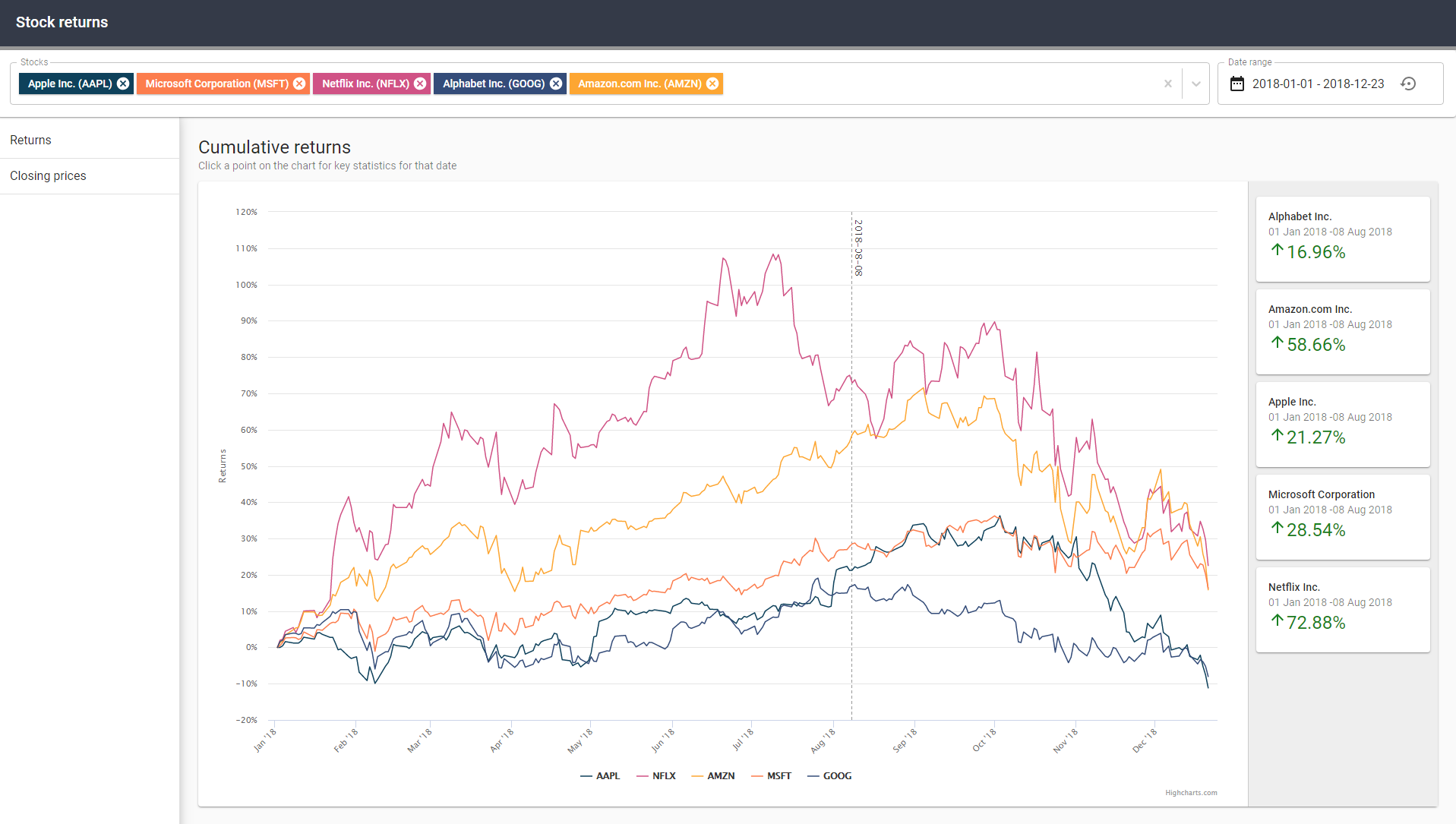Remove the Microsoft Corporation (MSFT) chip
The height and width of the screenshot is (824, 1456).
[x=299, y=84]
